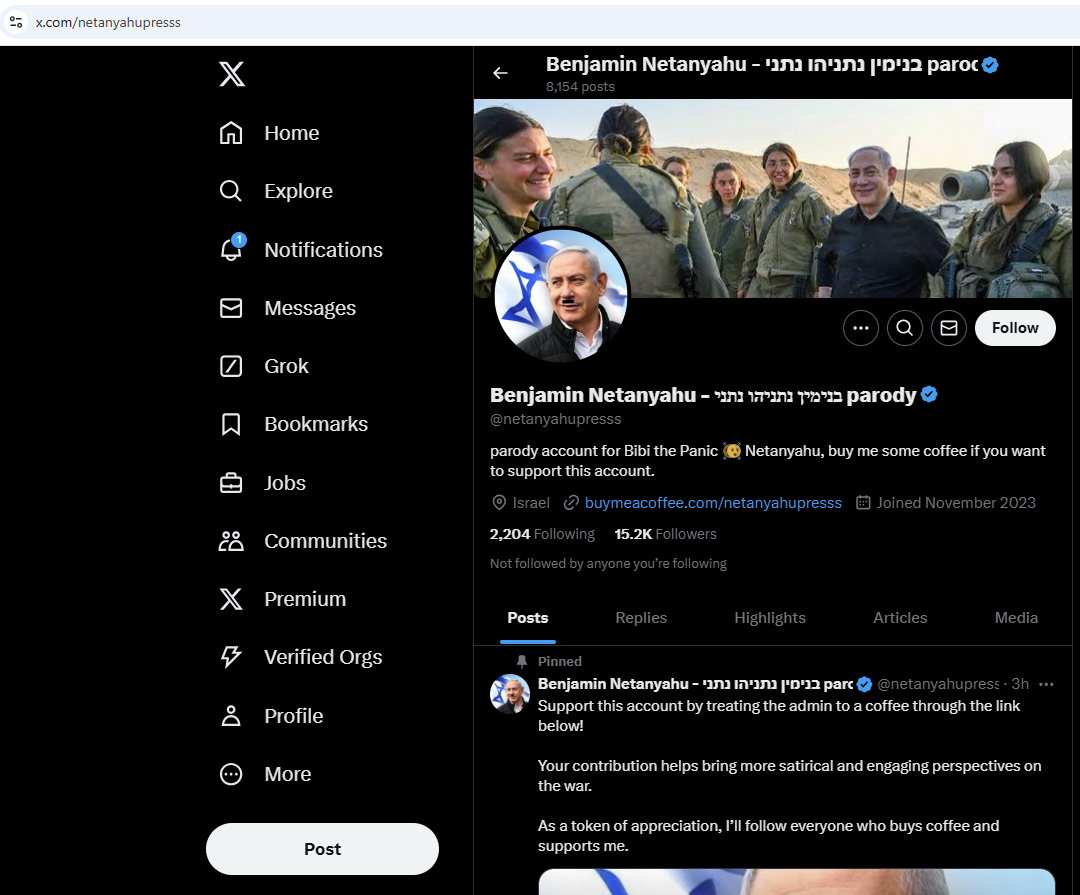
Task: Open the circular profile avatar picture
Action: point(560,296)
